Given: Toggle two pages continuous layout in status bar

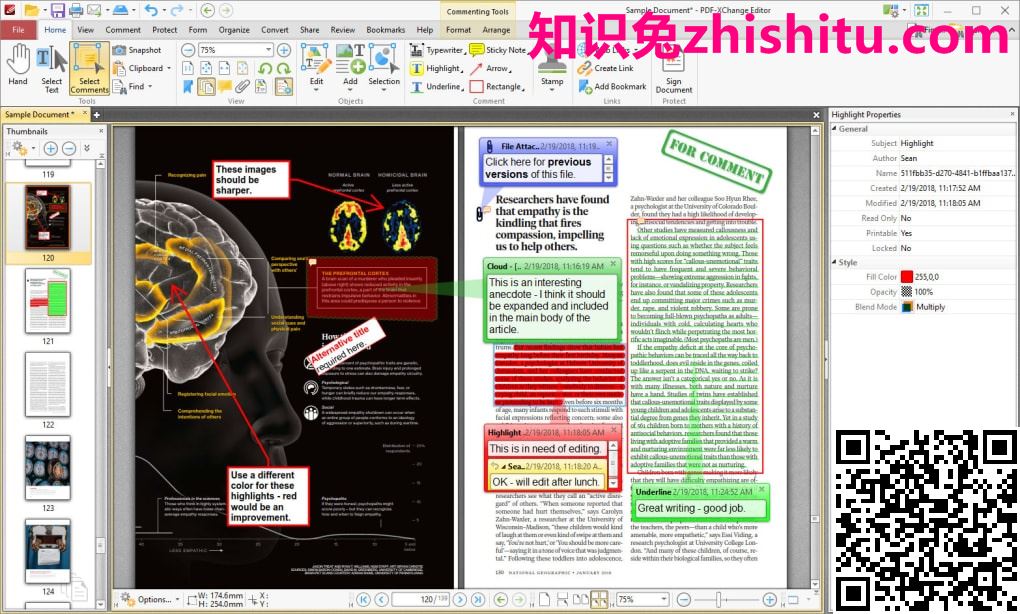Looking at the screenshot, I should coord(599,600).
